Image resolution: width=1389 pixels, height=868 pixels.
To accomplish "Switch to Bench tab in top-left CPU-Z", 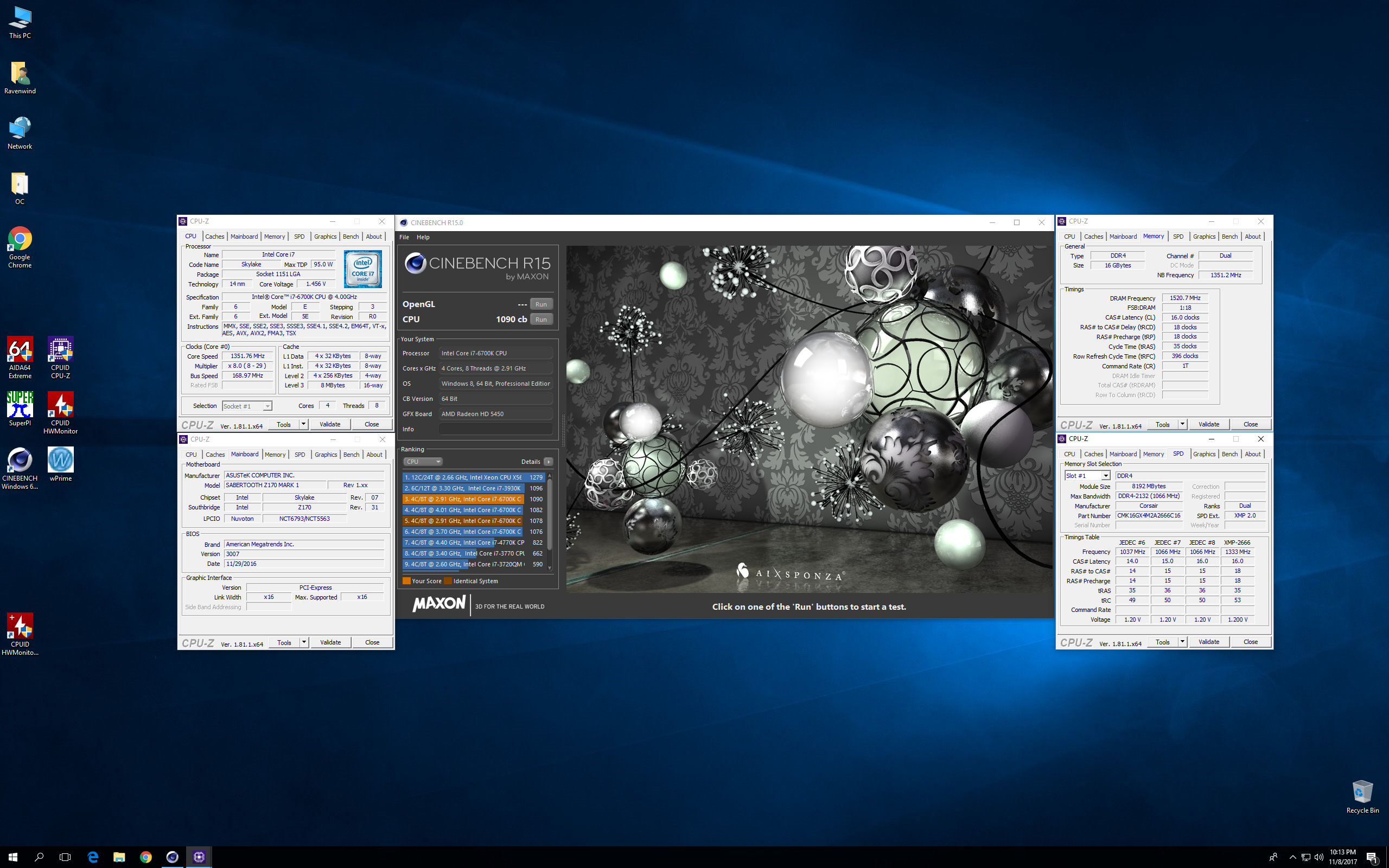I will pyautogui.click(x=351, y=237).
